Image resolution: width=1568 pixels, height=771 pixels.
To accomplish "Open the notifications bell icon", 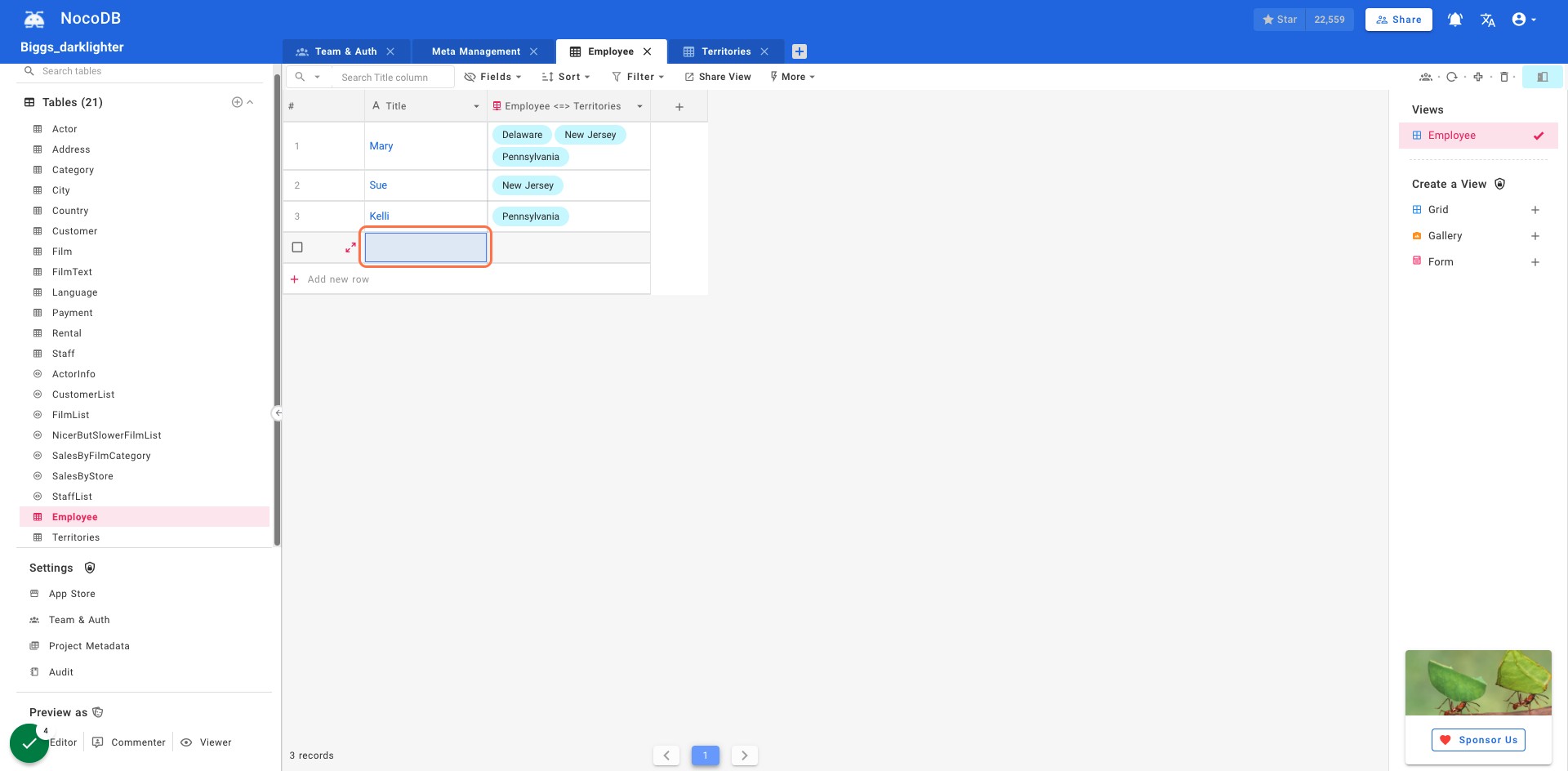I will point(1455,20).
